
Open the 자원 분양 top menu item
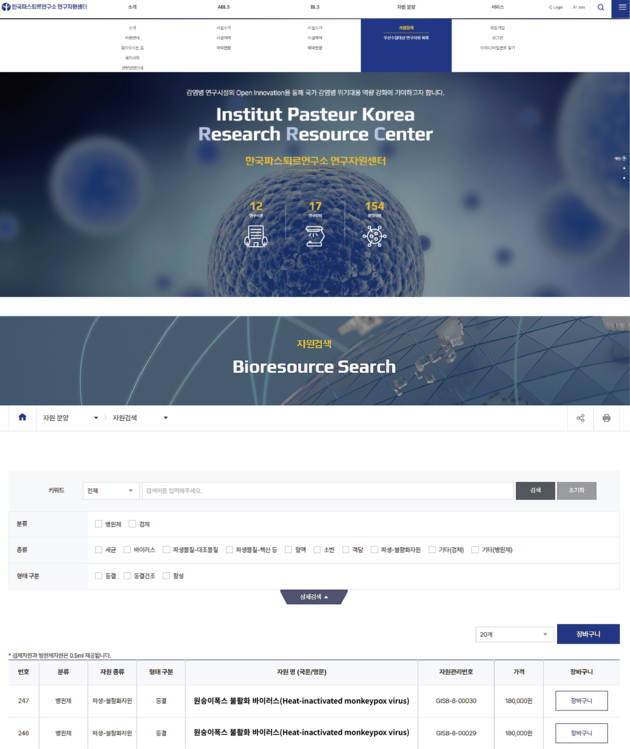pyautogui.click(x=406, y=7)
